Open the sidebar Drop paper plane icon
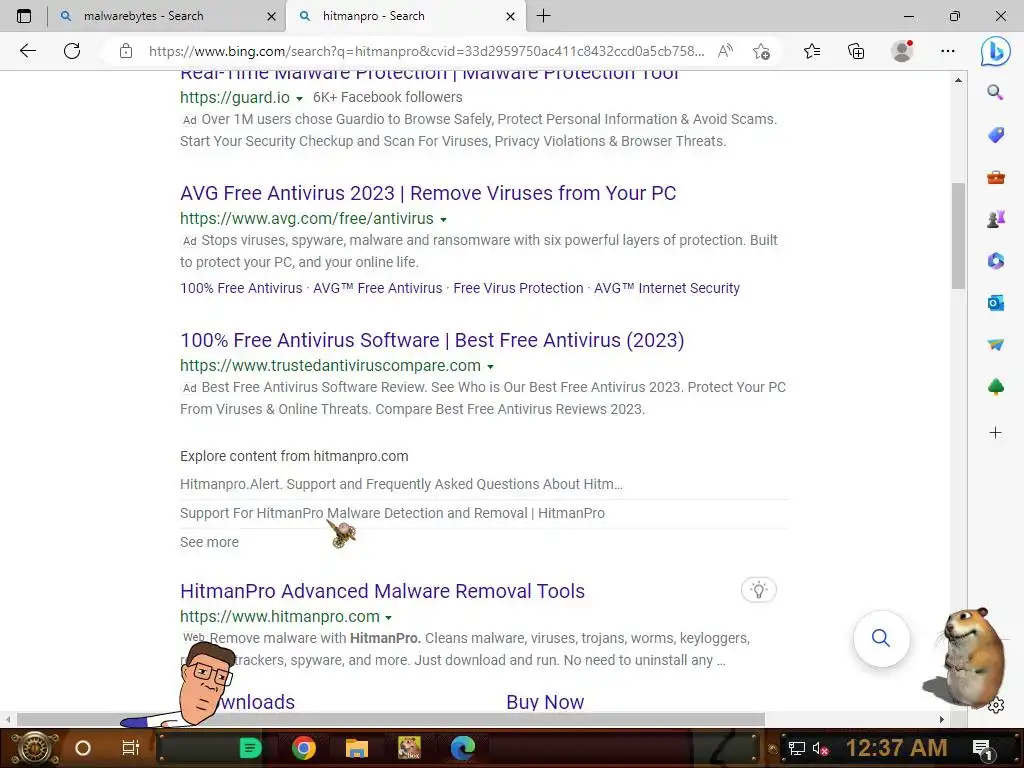 [x=995, y=344]
